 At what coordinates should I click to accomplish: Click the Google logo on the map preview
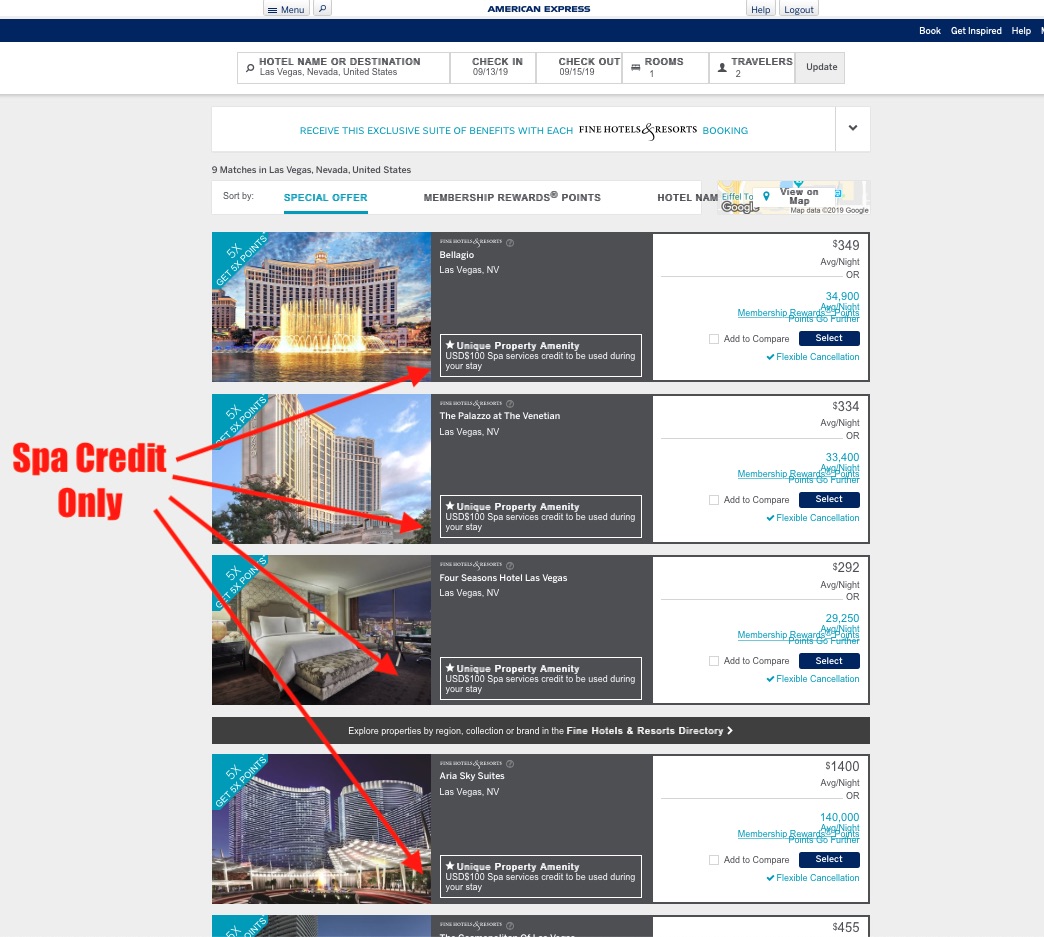pos(738,207)
